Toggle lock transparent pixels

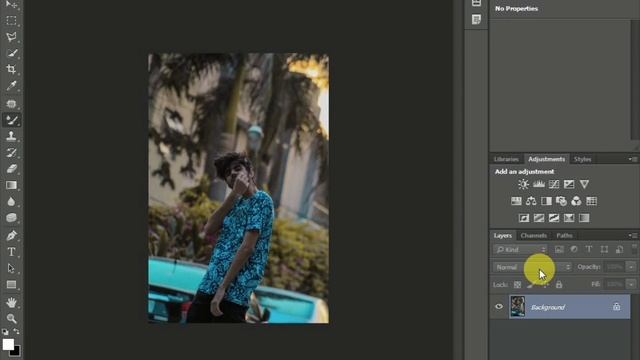click(x=517, y=284)
